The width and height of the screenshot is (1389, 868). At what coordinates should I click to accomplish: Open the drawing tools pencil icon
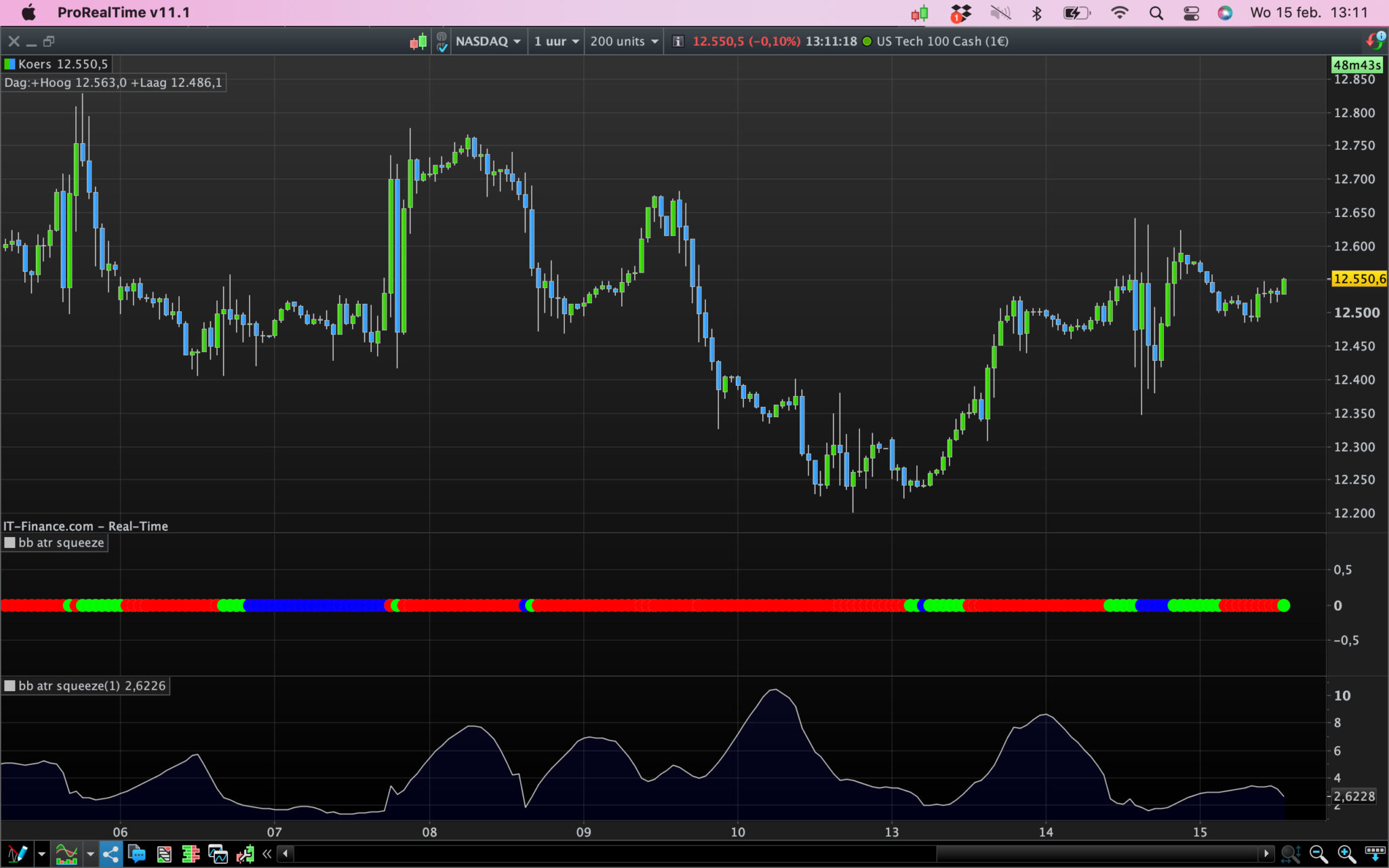[17, 854]
